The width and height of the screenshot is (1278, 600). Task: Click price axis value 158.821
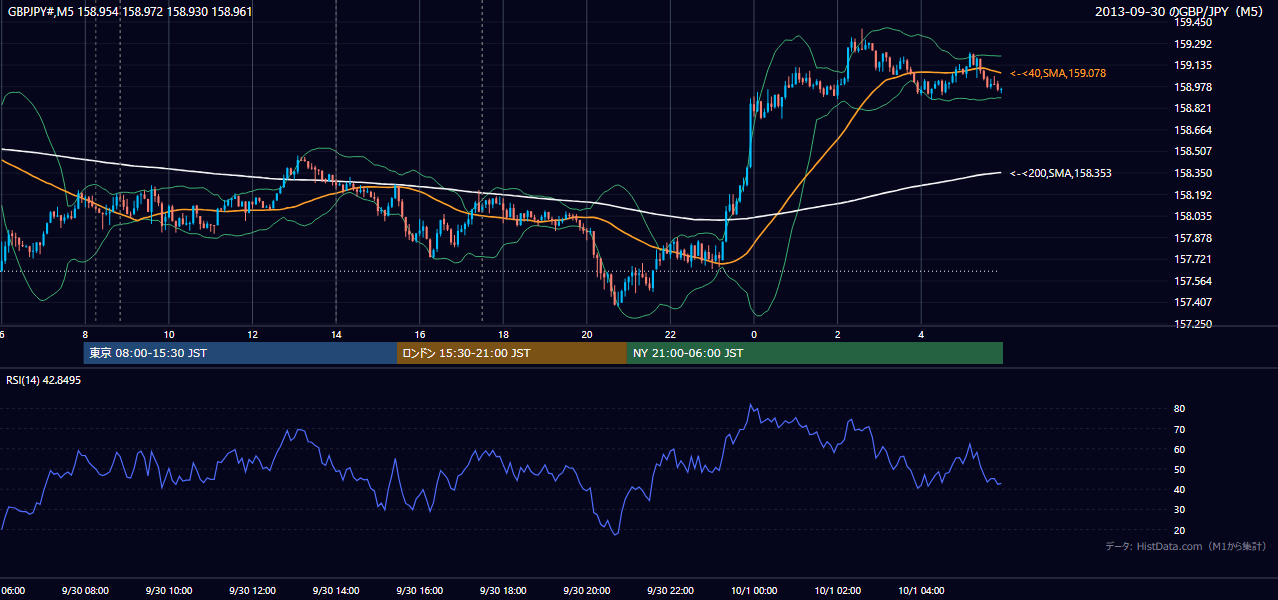[1195, 109]
